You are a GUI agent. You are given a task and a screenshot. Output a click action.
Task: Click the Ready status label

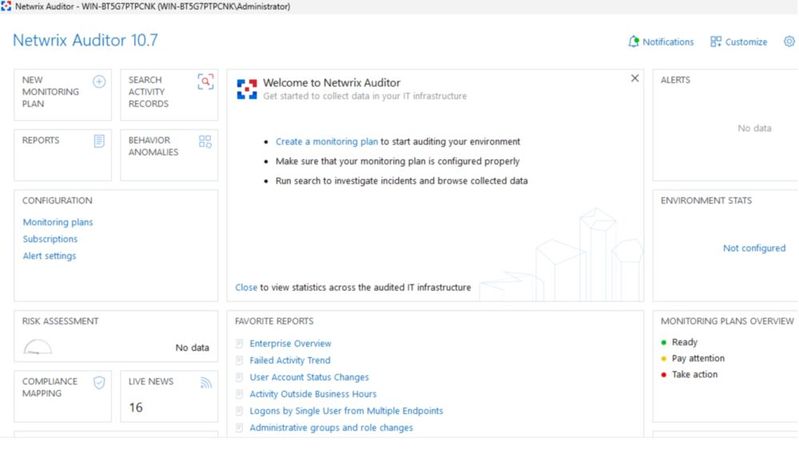(x=684, y=342)
